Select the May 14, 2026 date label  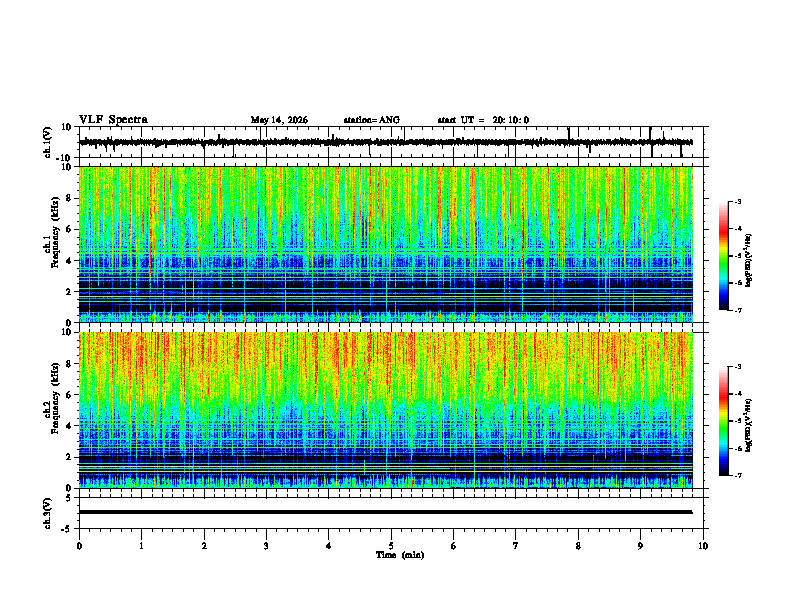tap(279, 120)
